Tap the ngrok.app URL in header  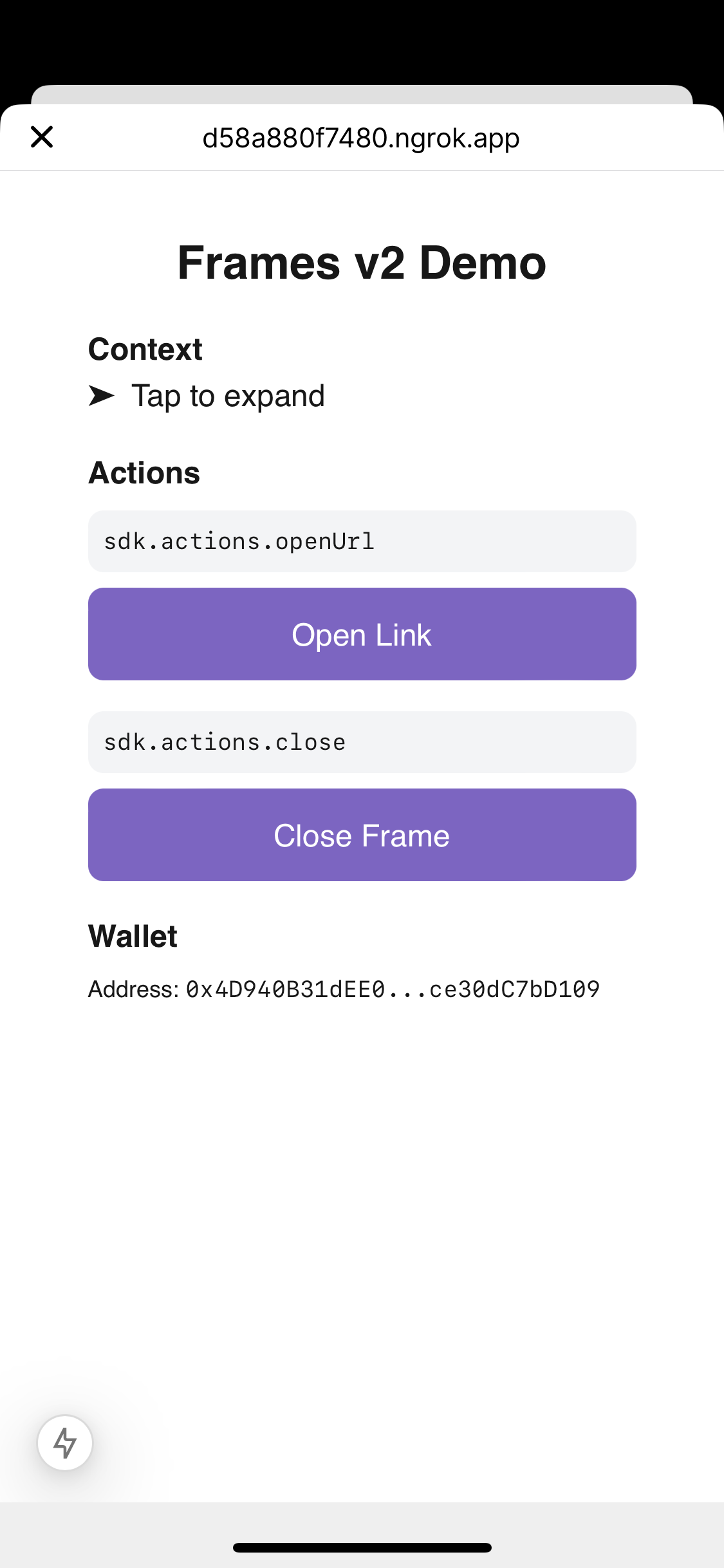[x=361, y=138]
